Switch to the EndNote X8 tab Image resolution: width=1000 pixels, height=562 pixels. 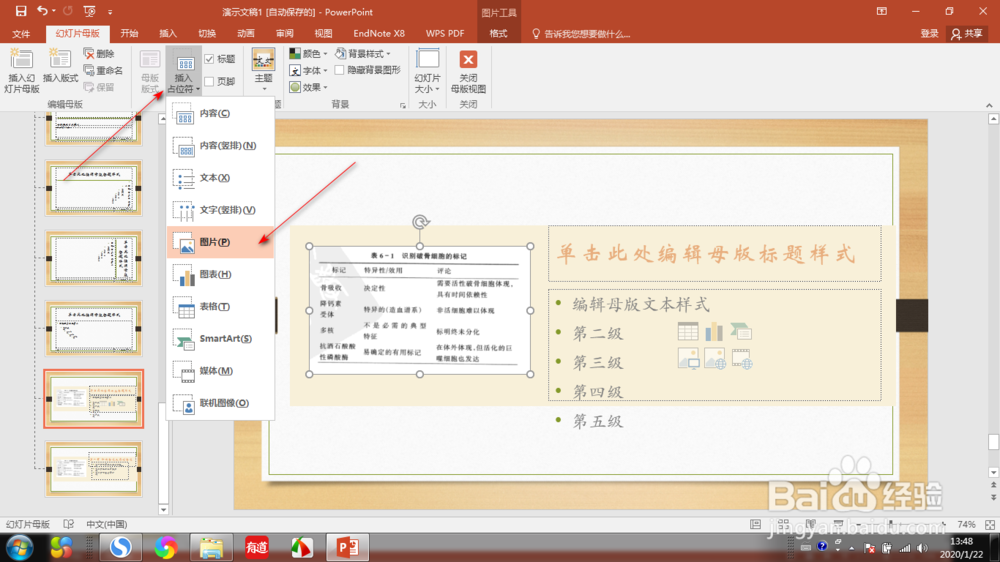coord(379,34)
